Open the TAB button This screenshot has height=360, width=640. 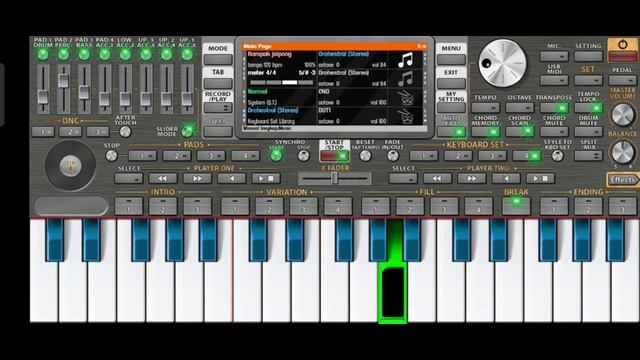pyautogui.click(x=218, y=83)
